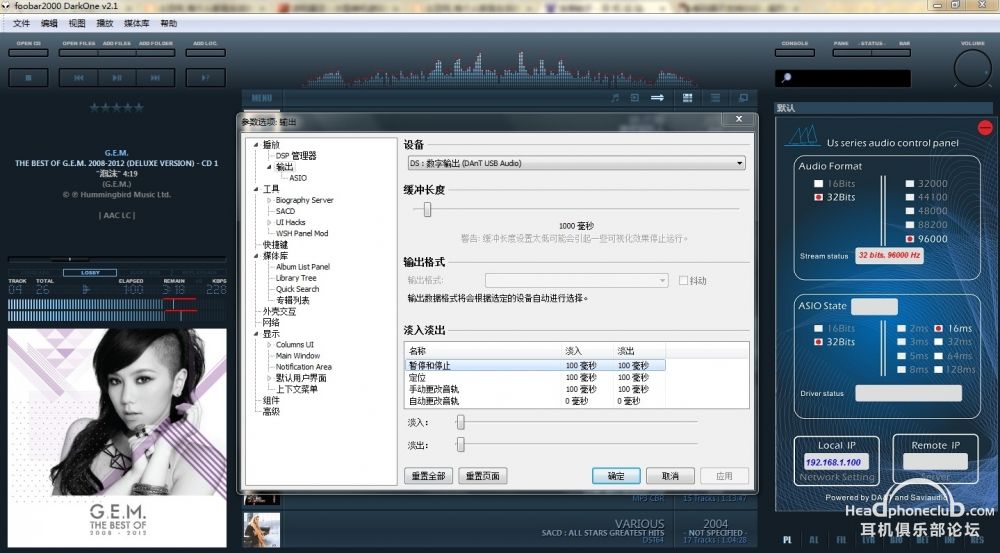The image size is (1000, 553).
Task: Select SACD in the preferences tree
Action: (x=285, y=211)
